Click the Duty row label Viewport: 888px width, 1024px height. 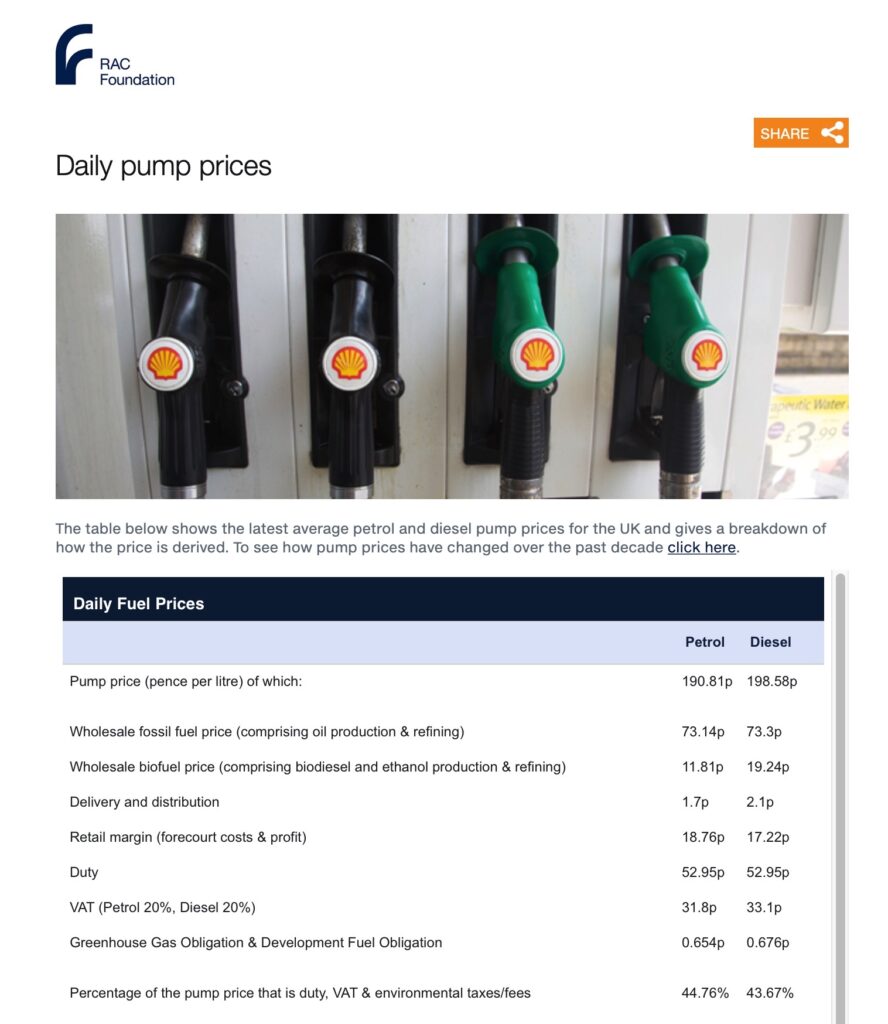coord(84,872)
